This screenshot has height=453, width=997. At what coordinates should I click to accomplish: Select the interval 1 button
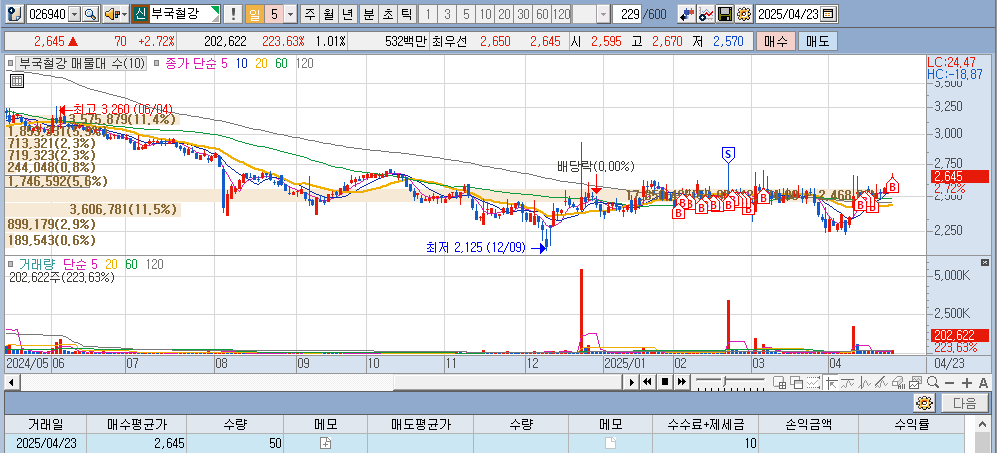pyautogui.click(x=429, y=14)
